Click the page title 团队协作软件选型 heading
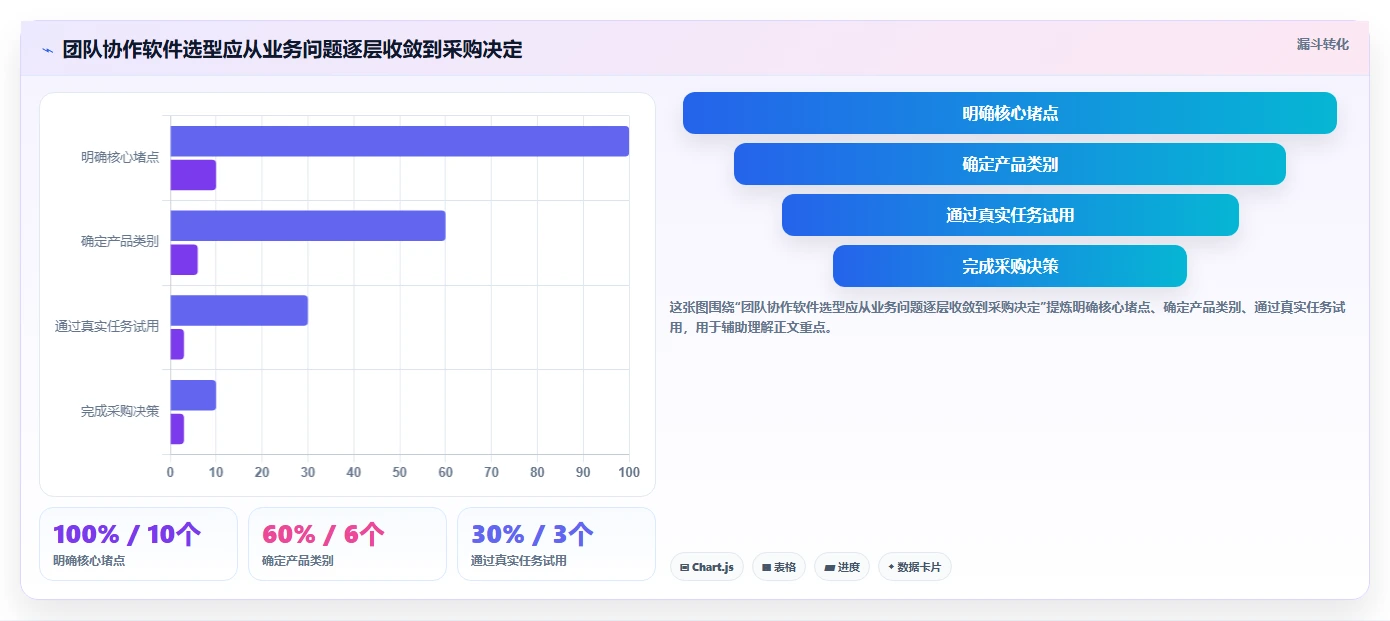Image resolution: width=1390 pixels, height=621 pixels. tap(292, 50)
